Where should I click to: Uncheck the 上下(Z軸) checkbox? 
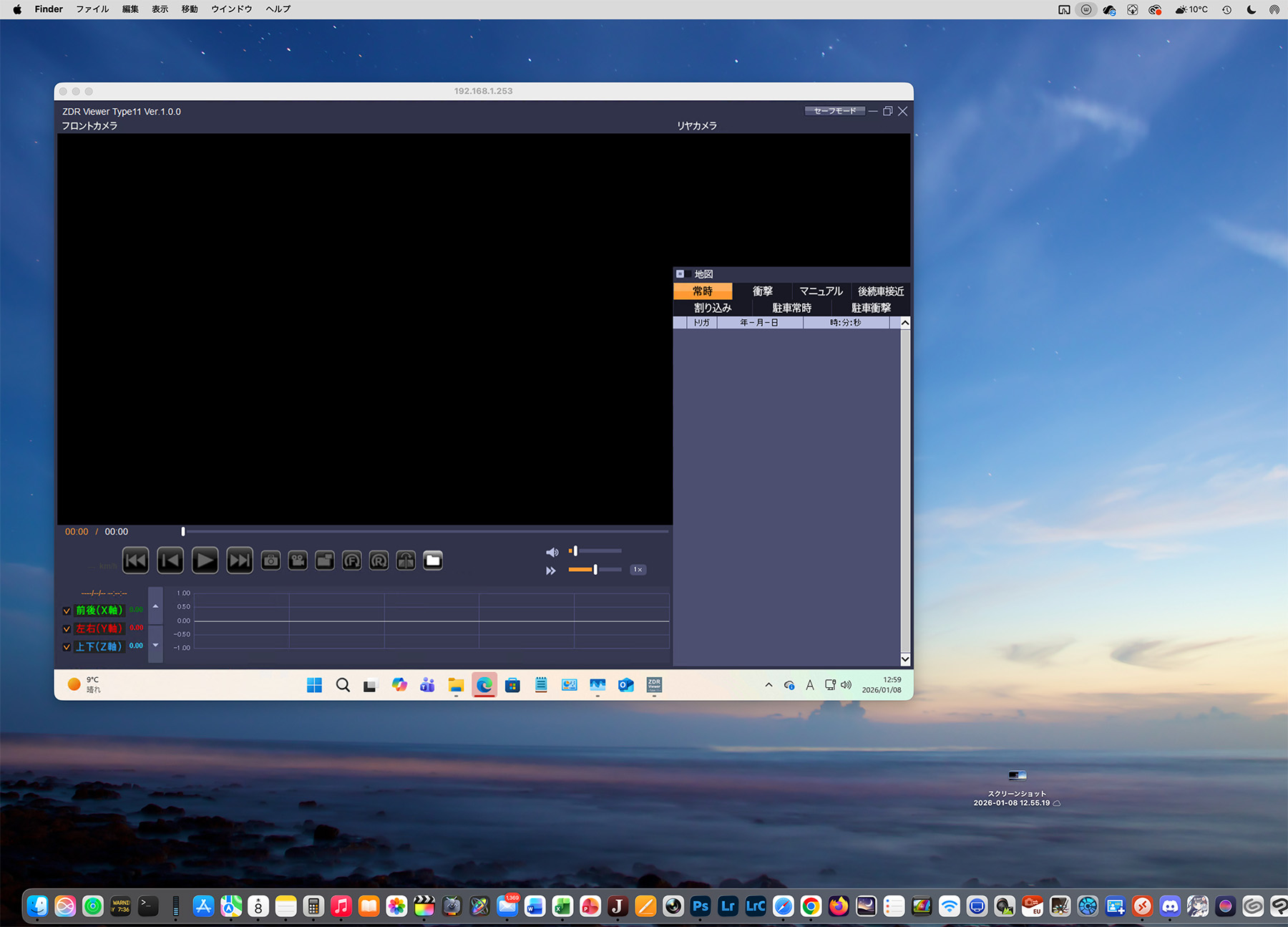coord(67,646)
